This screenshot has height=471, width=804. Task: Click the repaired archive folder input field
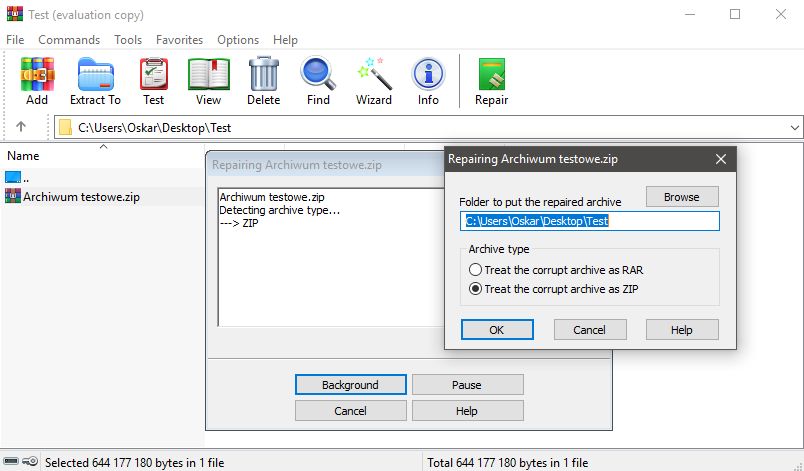point(590,221)
